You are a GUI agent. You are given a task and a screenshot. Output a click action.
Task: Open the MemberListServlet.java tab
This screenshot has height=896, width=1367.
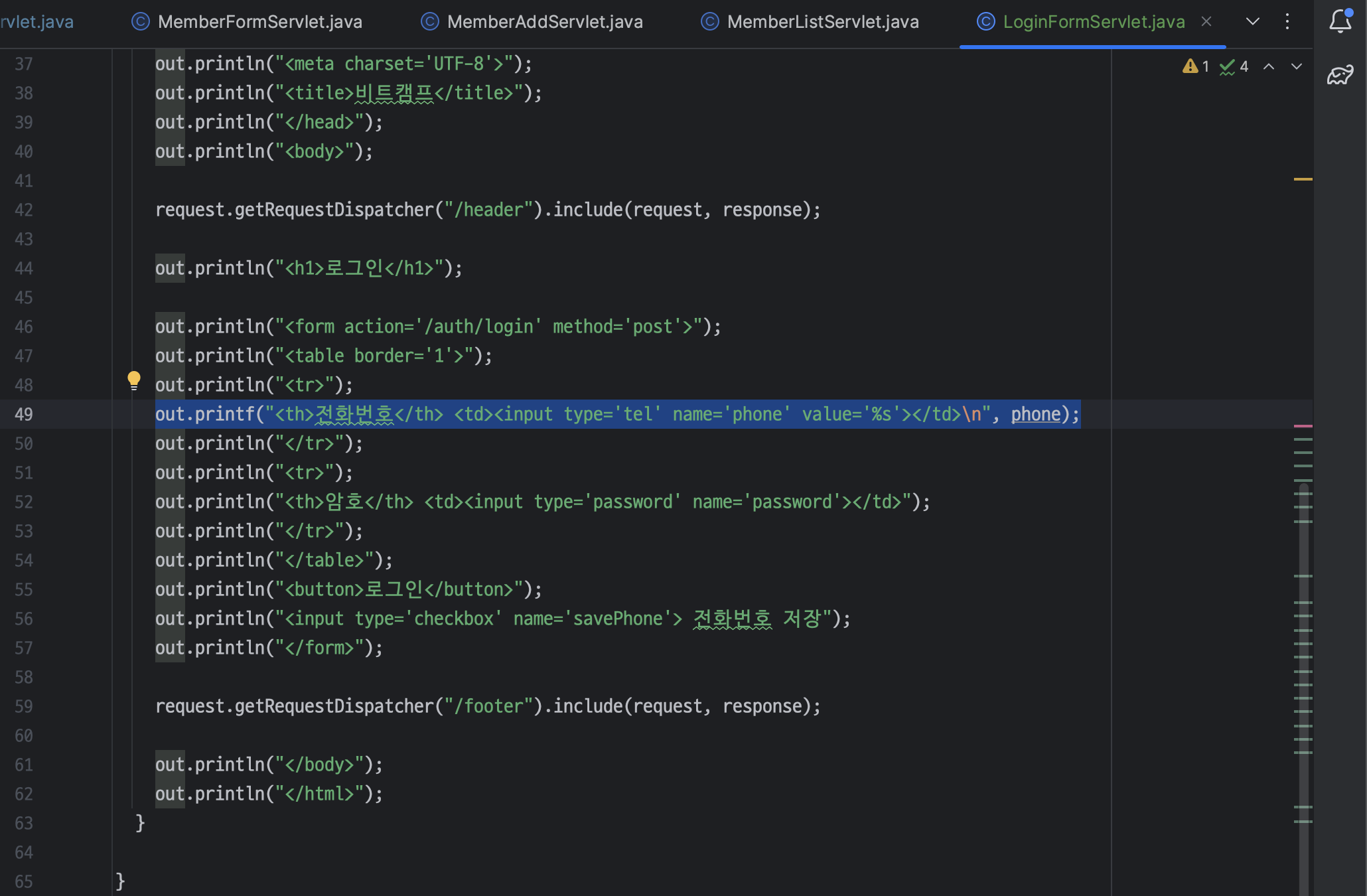[822, 22]
